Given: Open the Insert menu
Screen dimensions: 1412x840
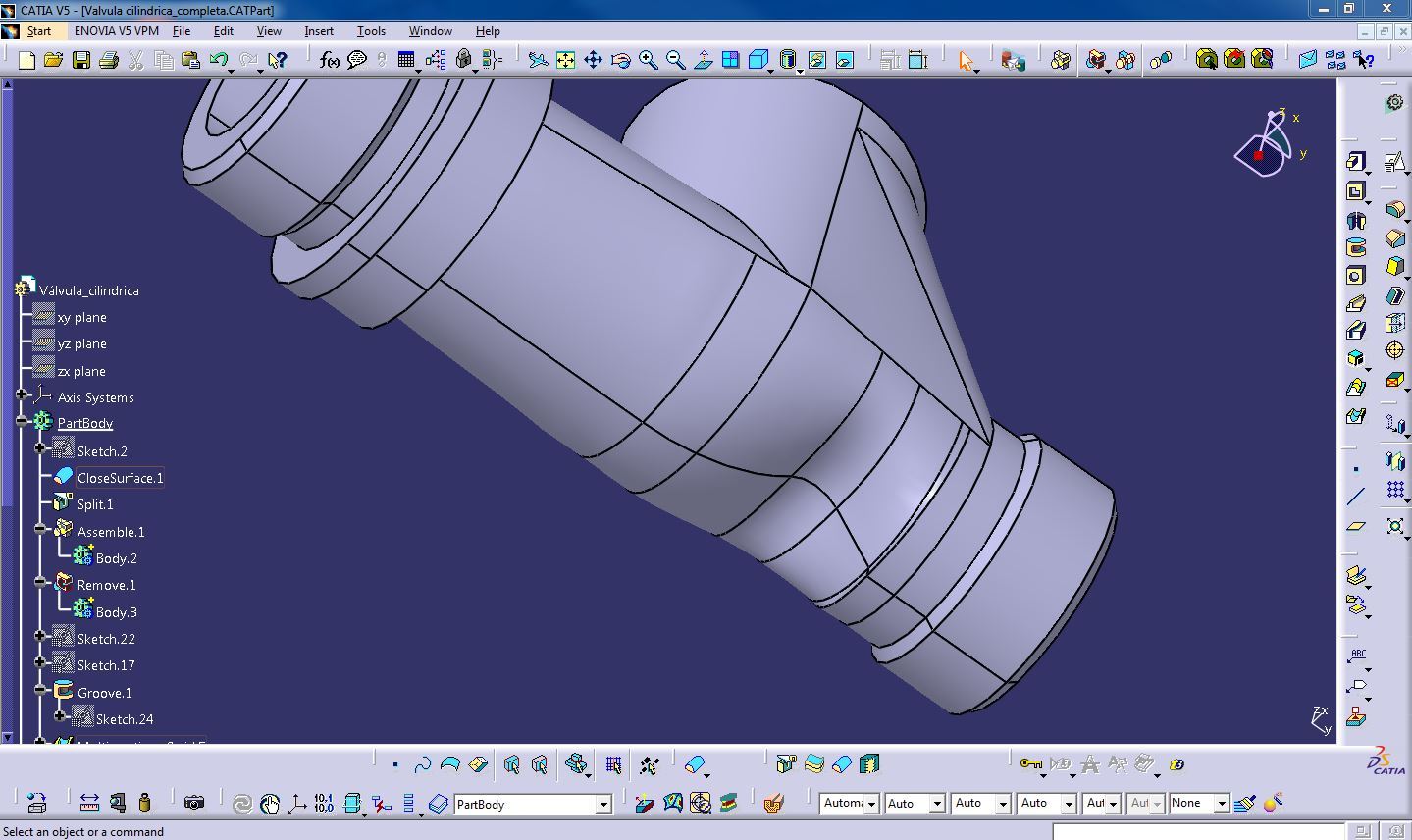Looking at the screenshot, I should pyautogui.click(x=319, y=31).
